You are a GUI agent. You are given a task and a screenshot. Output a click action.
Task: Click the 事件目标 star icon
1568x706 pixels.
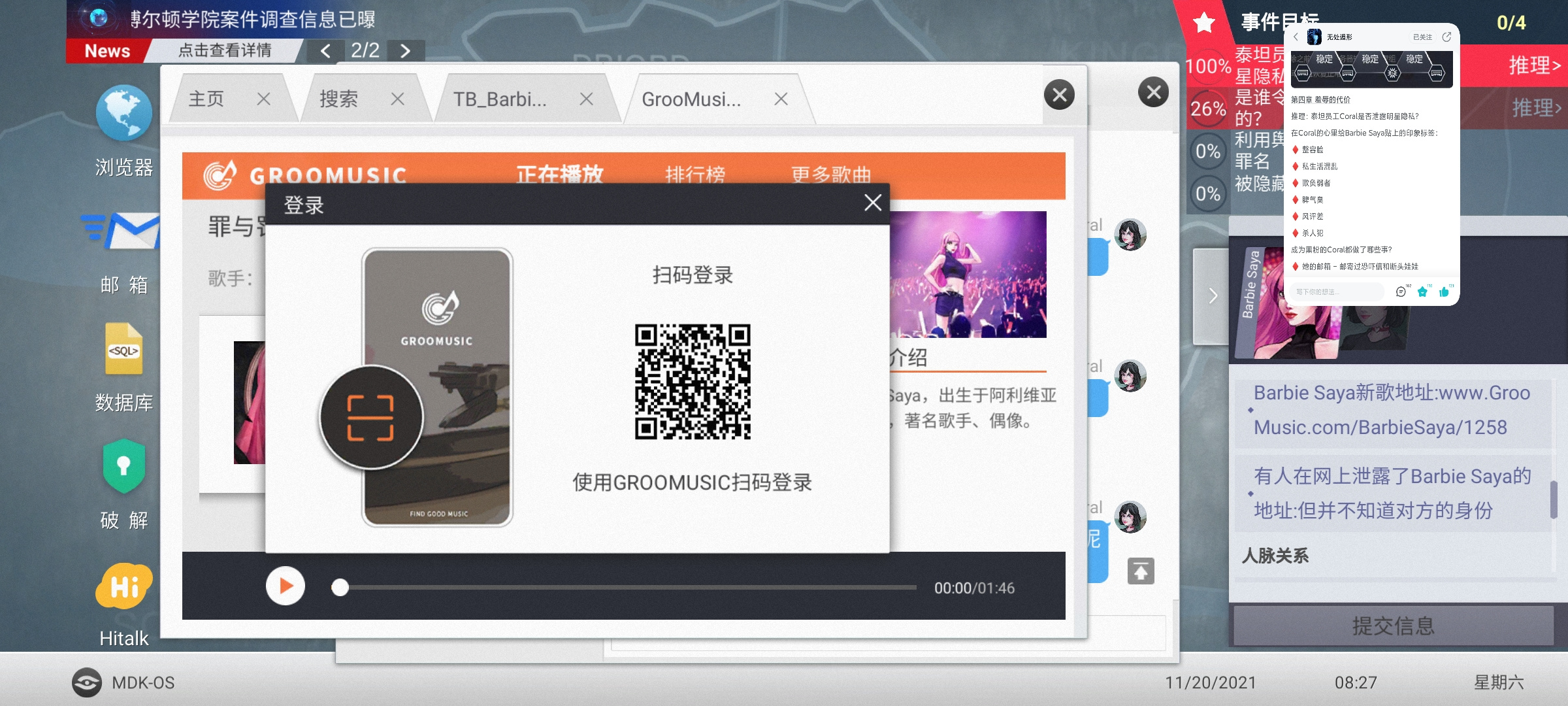pos(1203,23)
